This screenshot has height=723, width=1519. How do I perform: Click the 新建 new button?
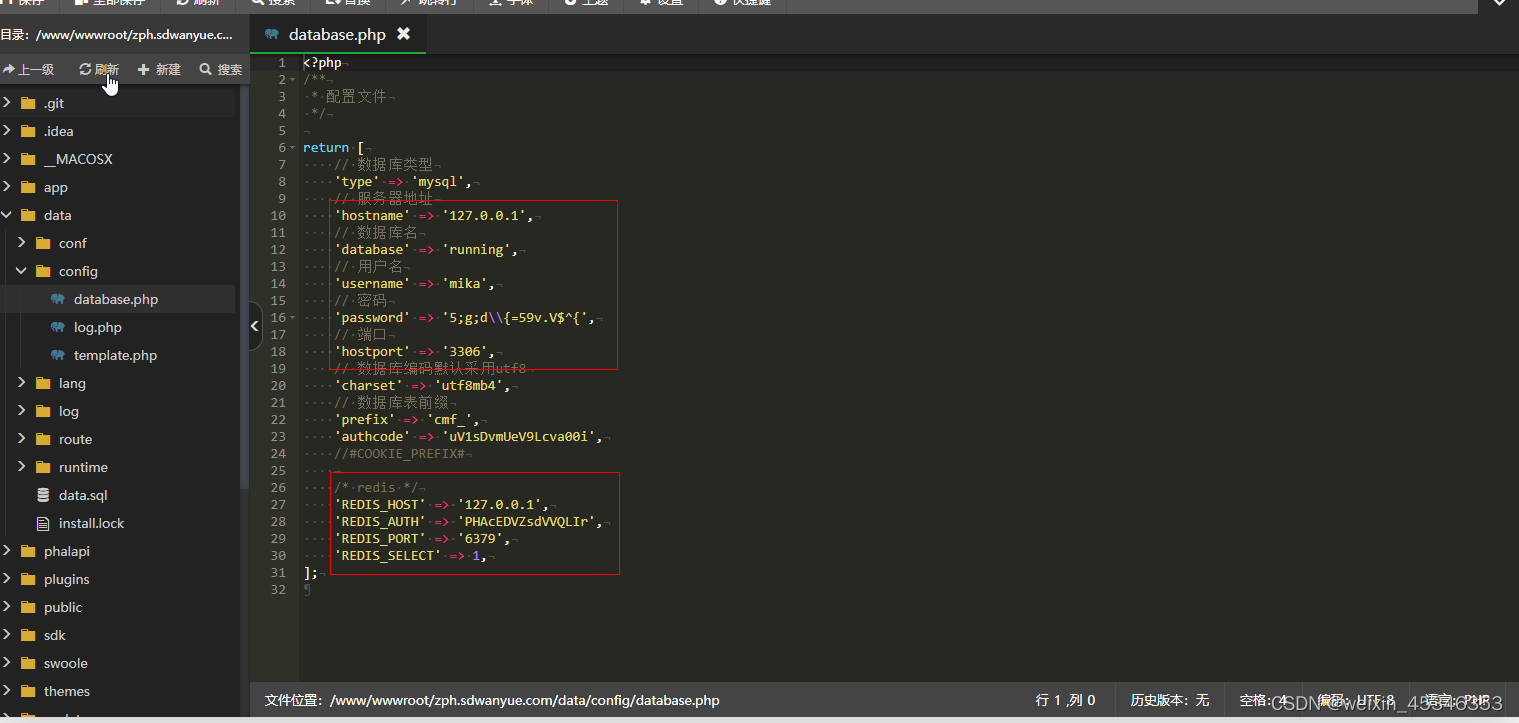pos(159,69)
